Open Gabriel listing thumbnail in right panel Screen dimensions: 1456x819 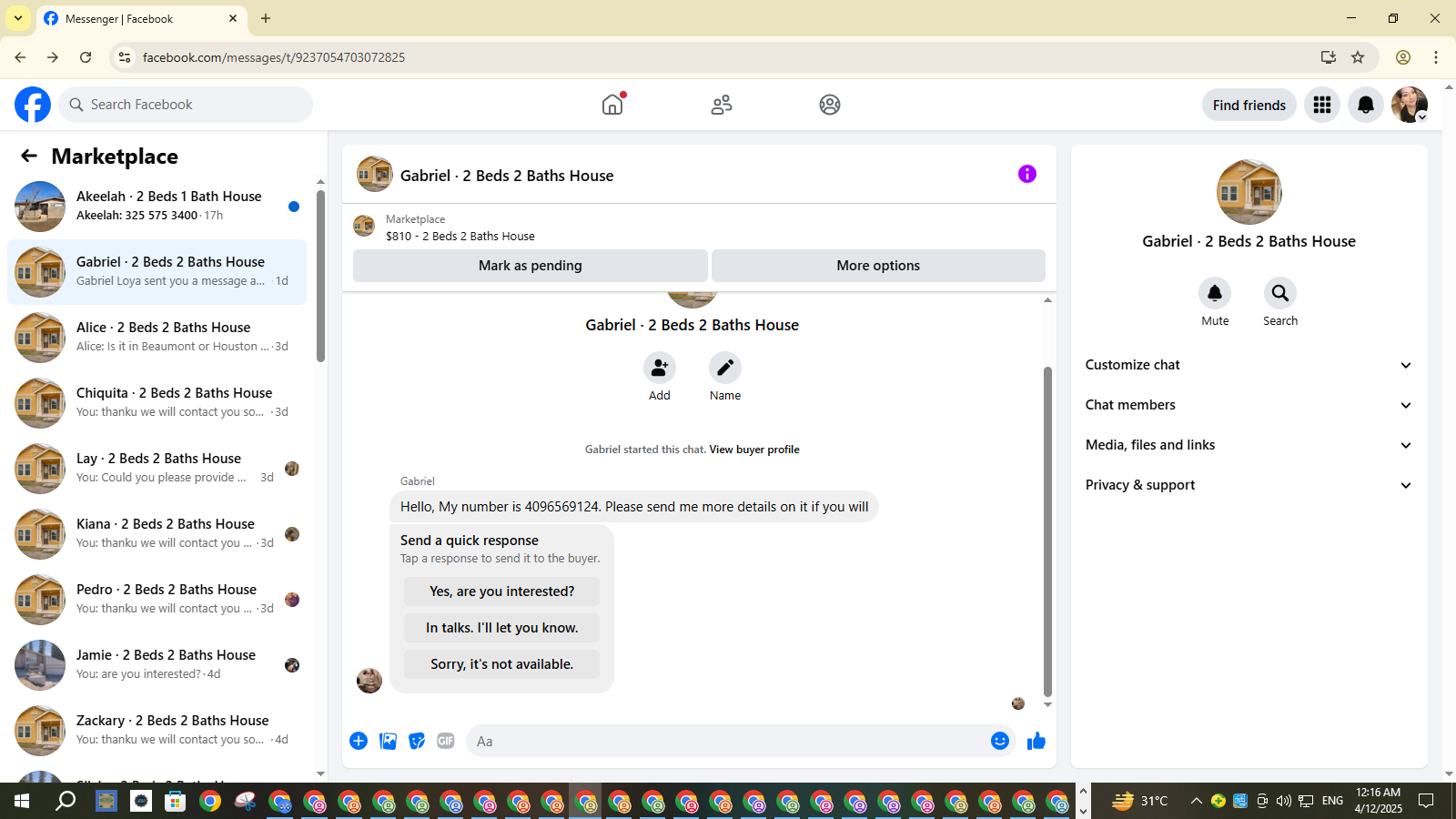[x=1249, y=192]
